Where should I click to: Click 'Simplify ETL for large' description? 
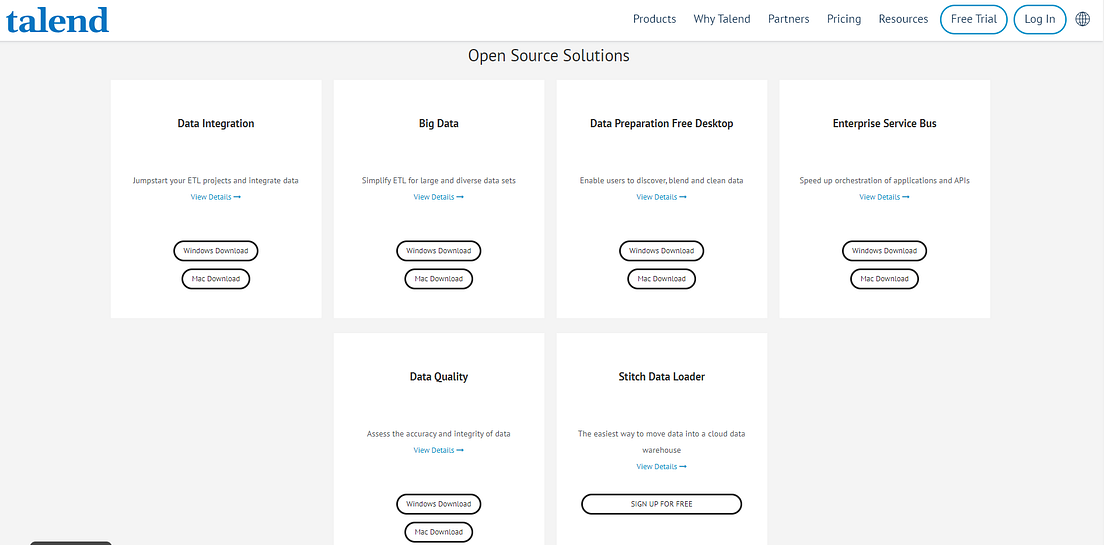coord(439,181)
